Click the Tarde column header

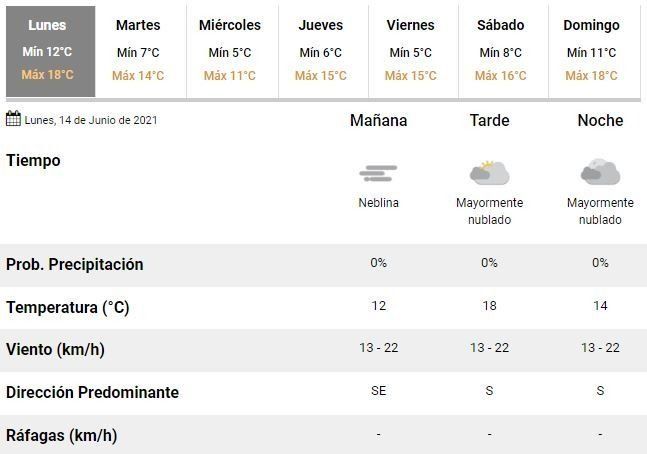coord(489,121)
